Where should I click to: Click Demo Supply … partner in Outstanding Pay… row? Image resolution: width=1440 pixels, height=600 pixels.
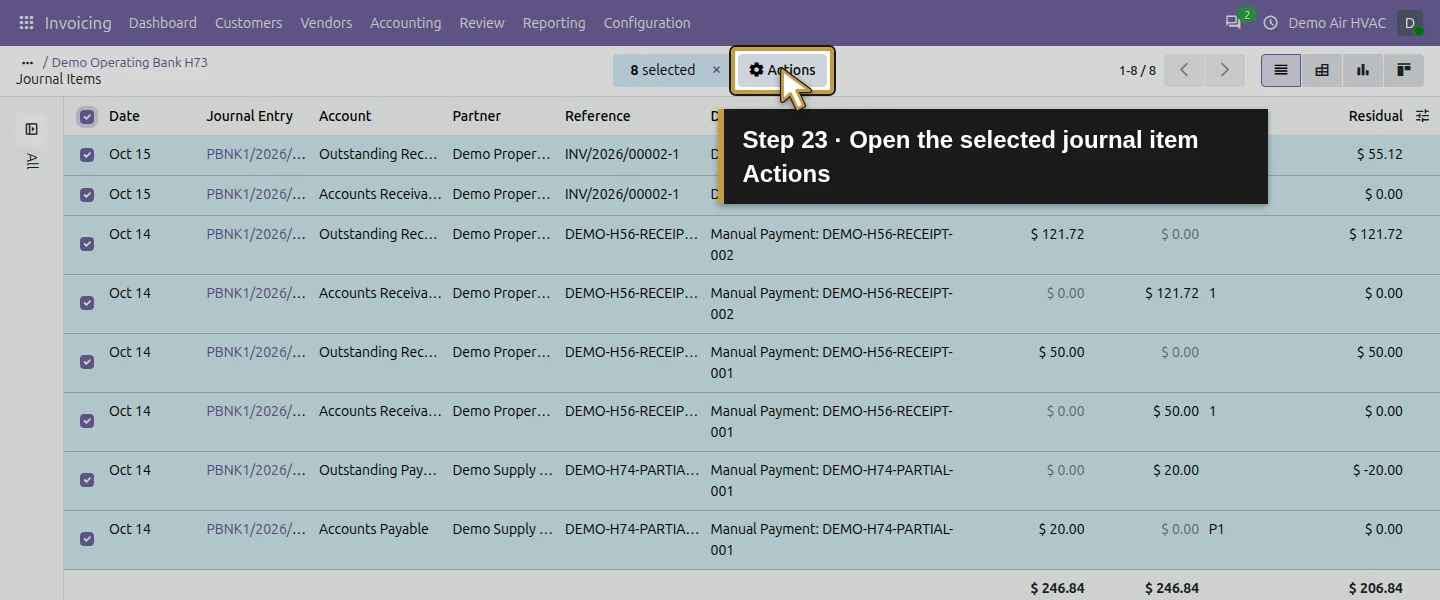(x=502, y=470)
